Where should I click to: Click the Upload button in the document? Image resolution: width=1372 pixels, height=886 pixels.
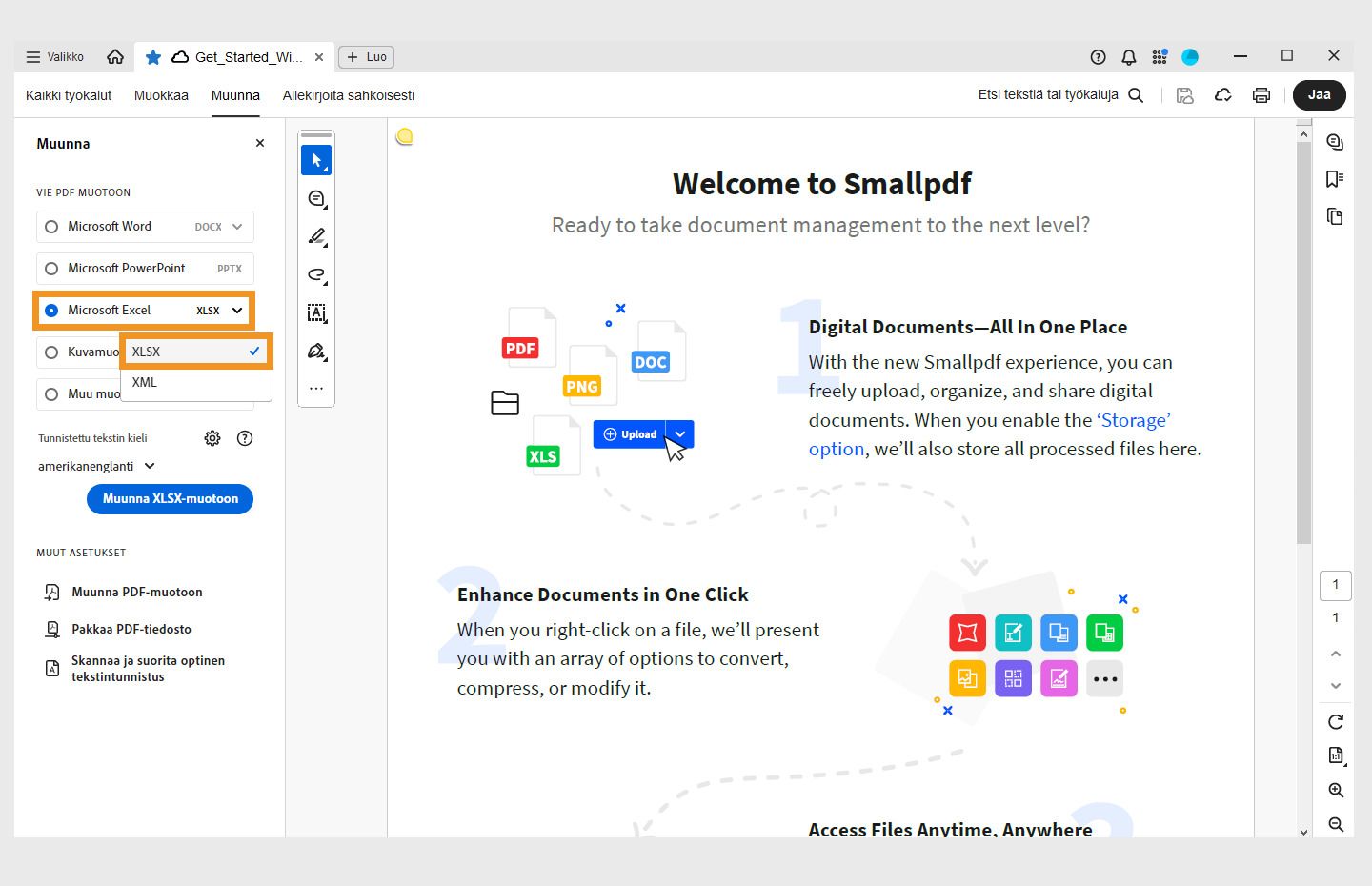630,434
